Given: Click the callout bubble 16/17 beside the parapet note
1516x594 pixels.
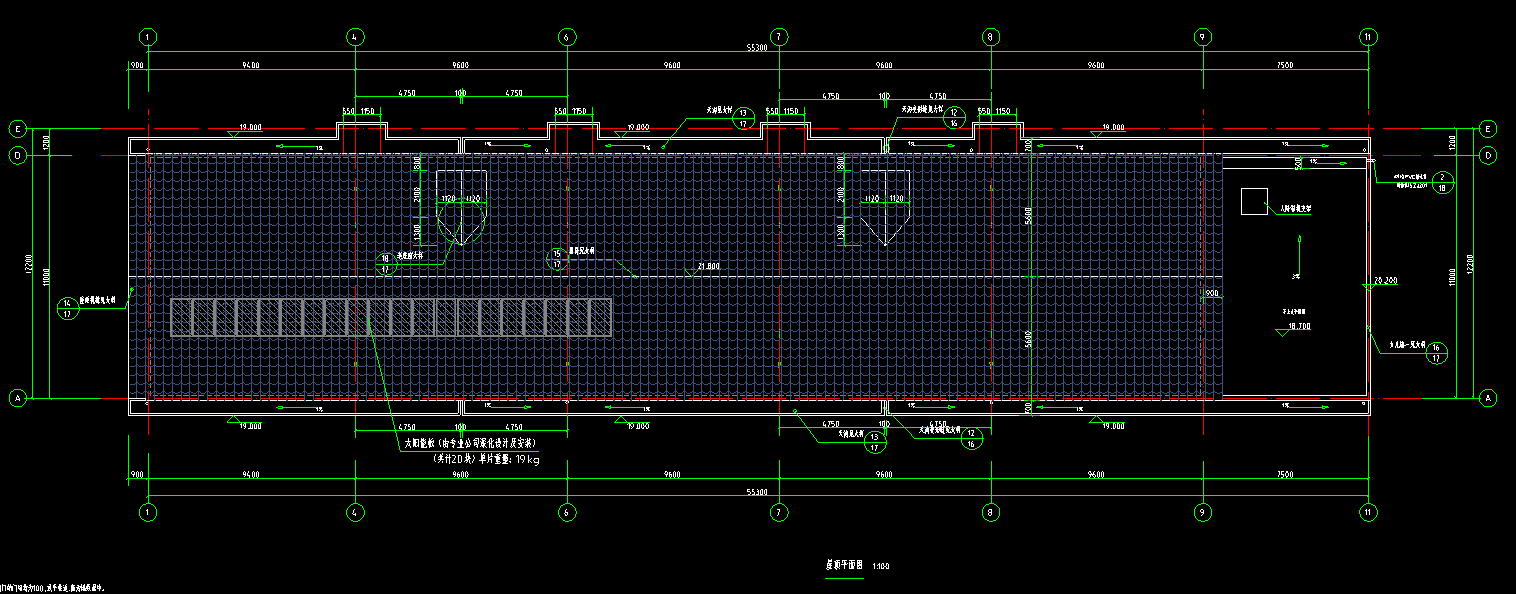Looking at the screenshot, I should point(1437,352).
